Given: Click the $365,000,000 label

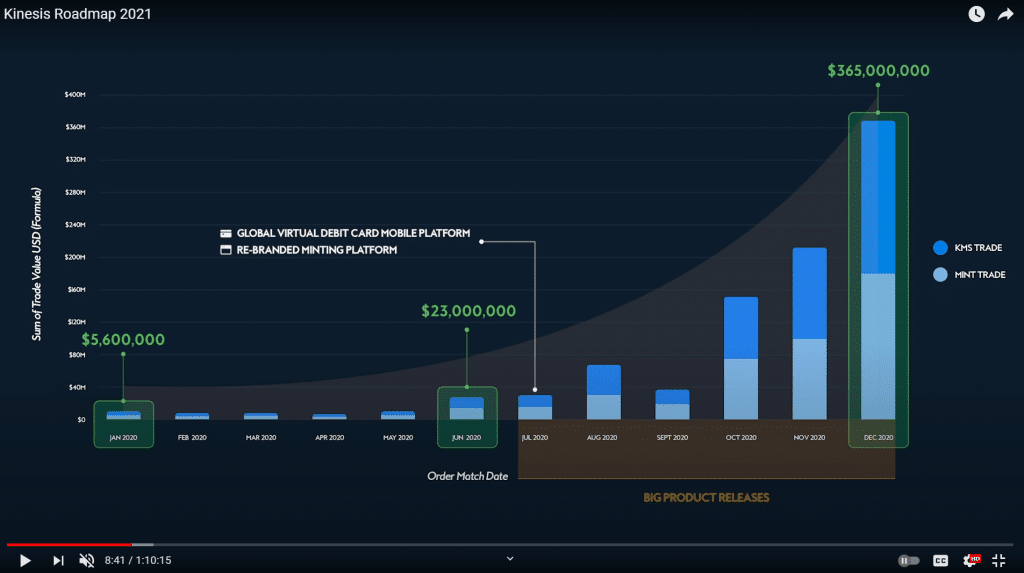Looking at the screenshot, I should (878, 71).
